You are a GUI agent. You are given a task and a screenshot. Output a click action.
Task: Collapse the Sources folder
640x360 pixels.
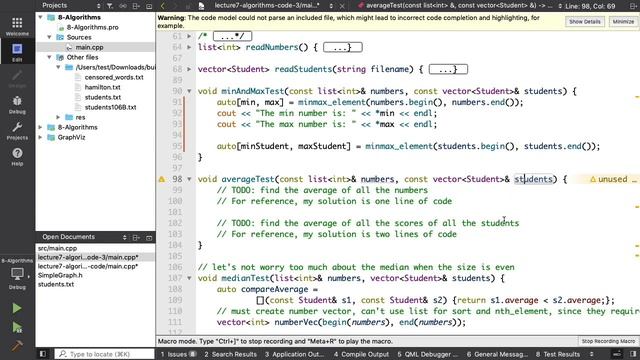pyautogui.click(x=49, y=37)
